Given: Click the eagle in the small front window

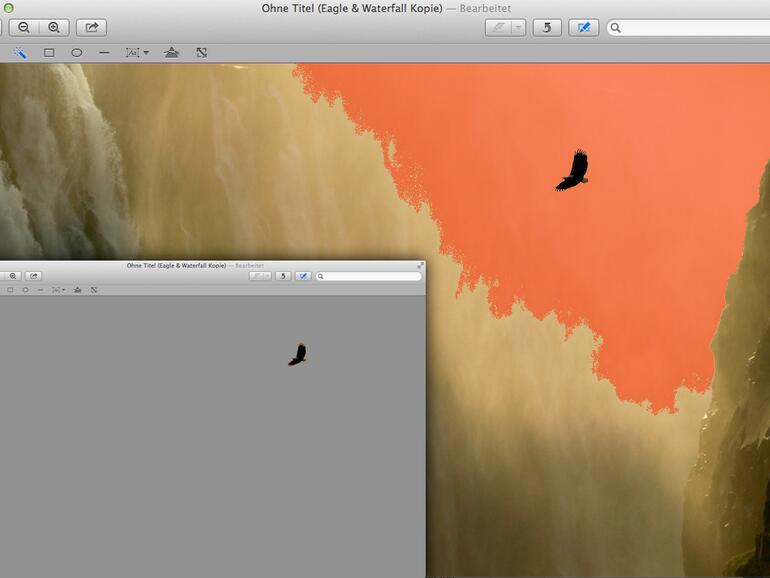Looking at the screenshot, I should [x=298, y=355].
